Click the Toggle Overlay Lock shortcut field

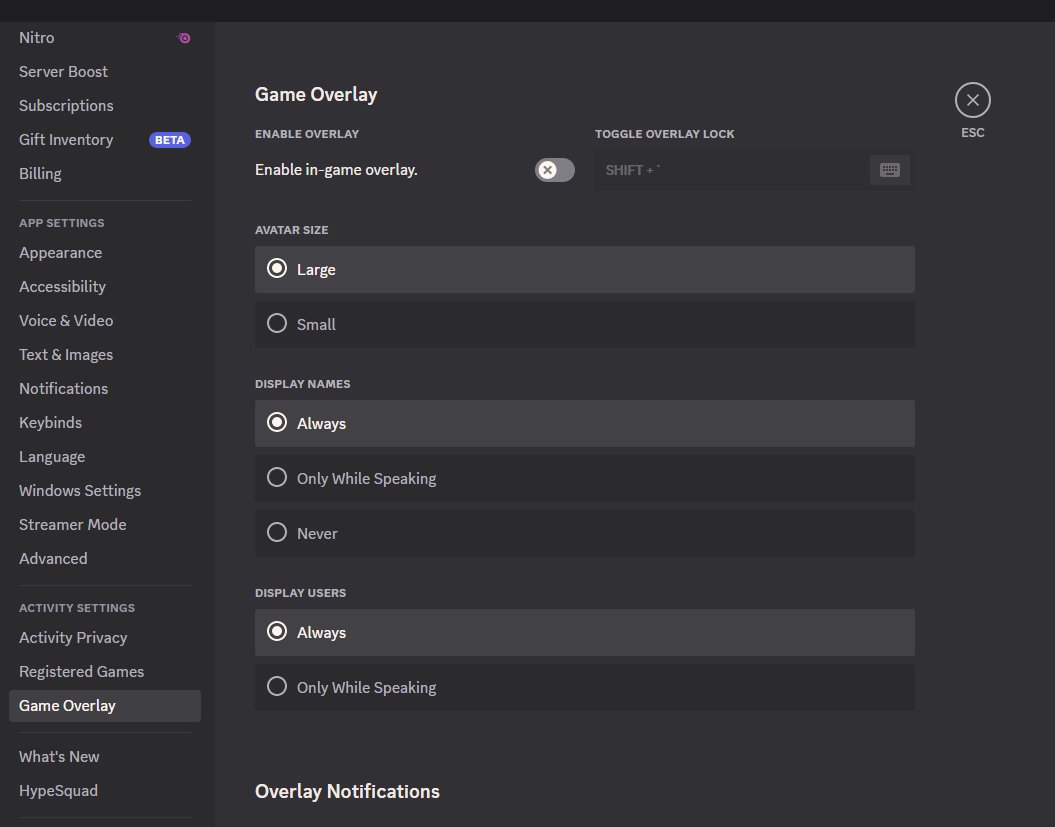[x=730, y=169]
